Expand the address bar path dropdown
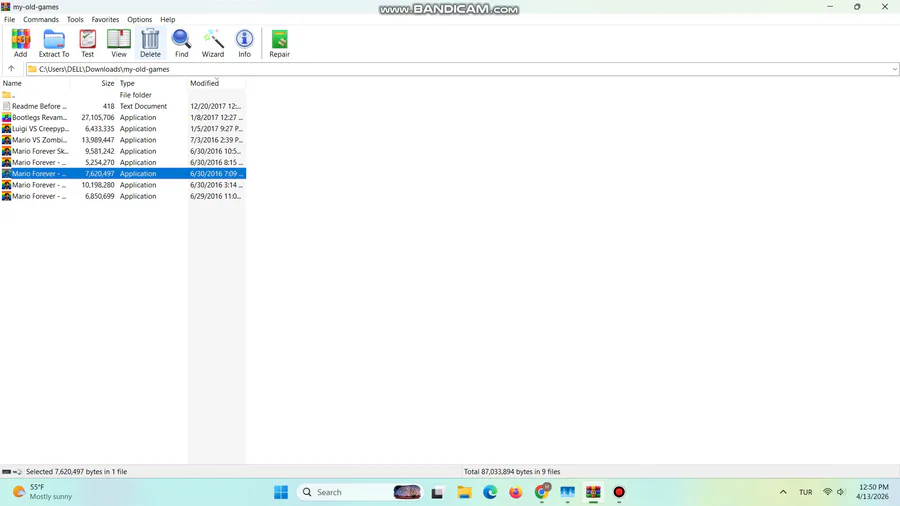This screenshot has height=506, width=900. pyautogui.click(x=894, y=69)
